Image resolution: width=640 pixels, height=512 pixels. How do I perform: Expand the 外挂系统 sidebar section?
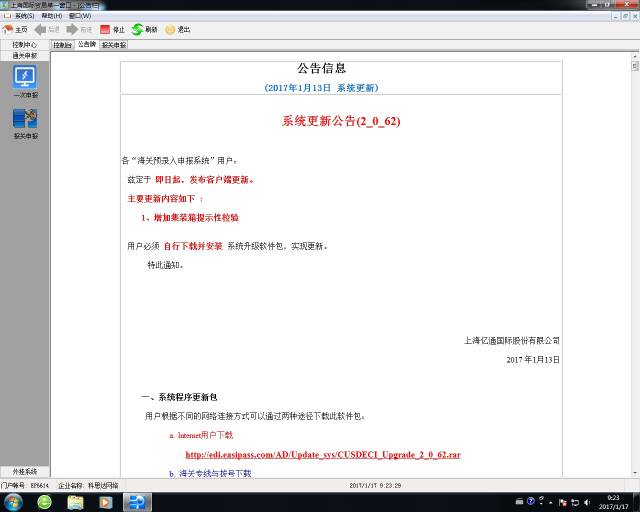click(24, 472)
